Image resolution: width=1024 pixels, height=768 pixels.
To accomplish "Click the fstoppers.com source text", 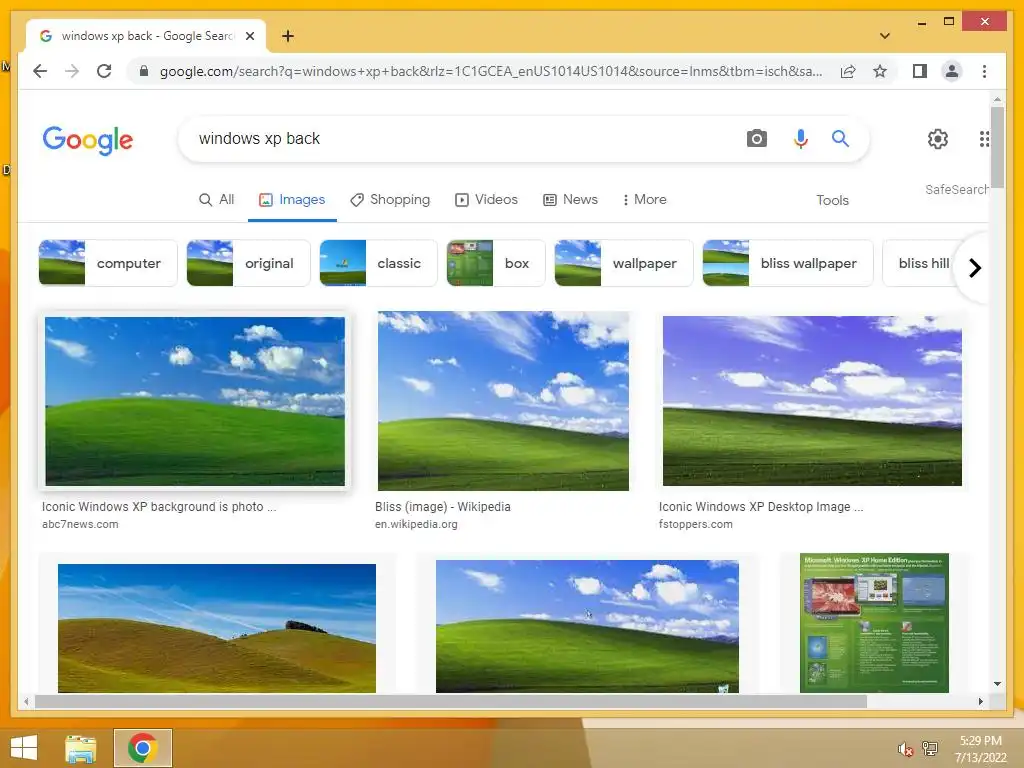I will (696, 524).
